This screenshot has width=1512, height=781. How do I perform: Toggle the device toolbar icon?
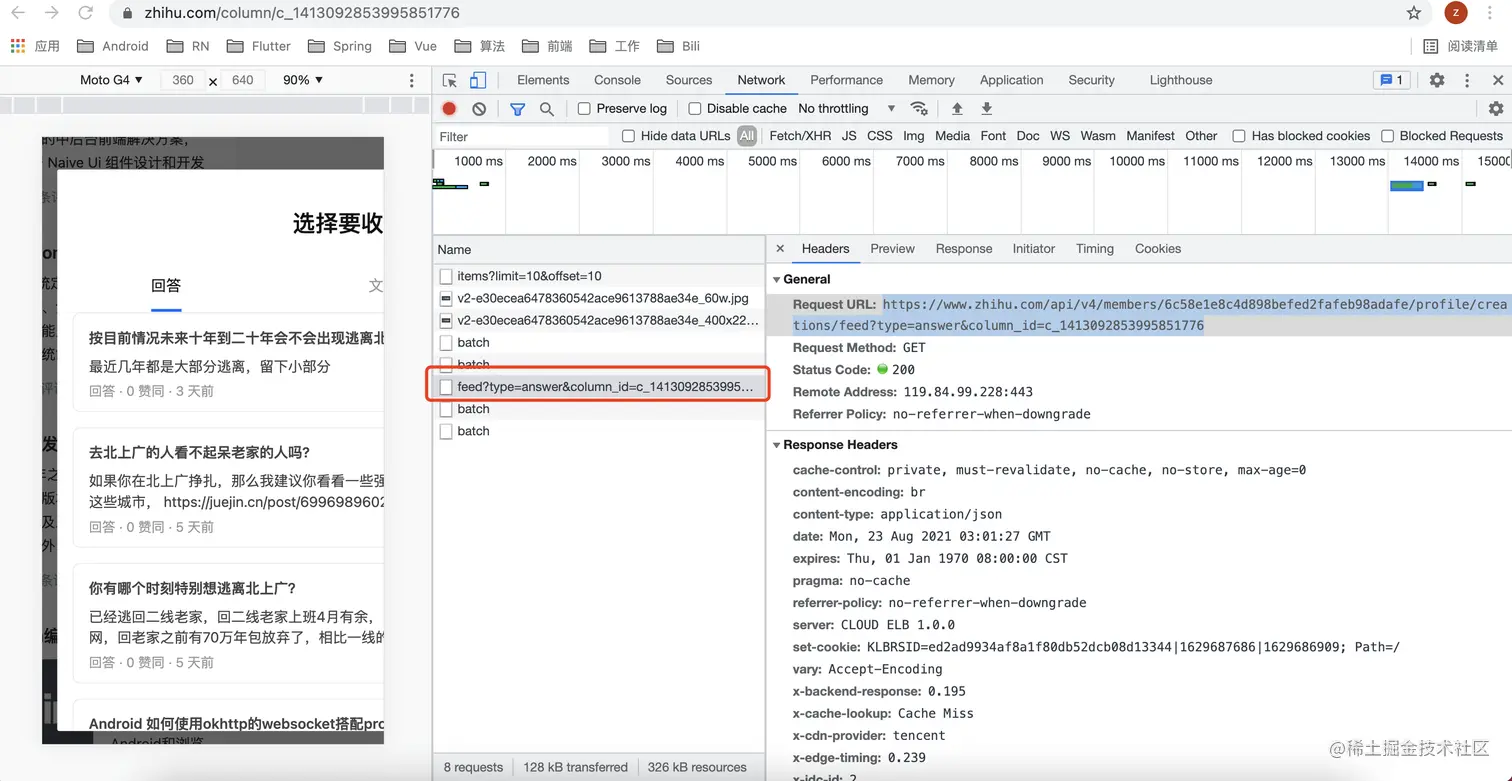pos(478,80)
